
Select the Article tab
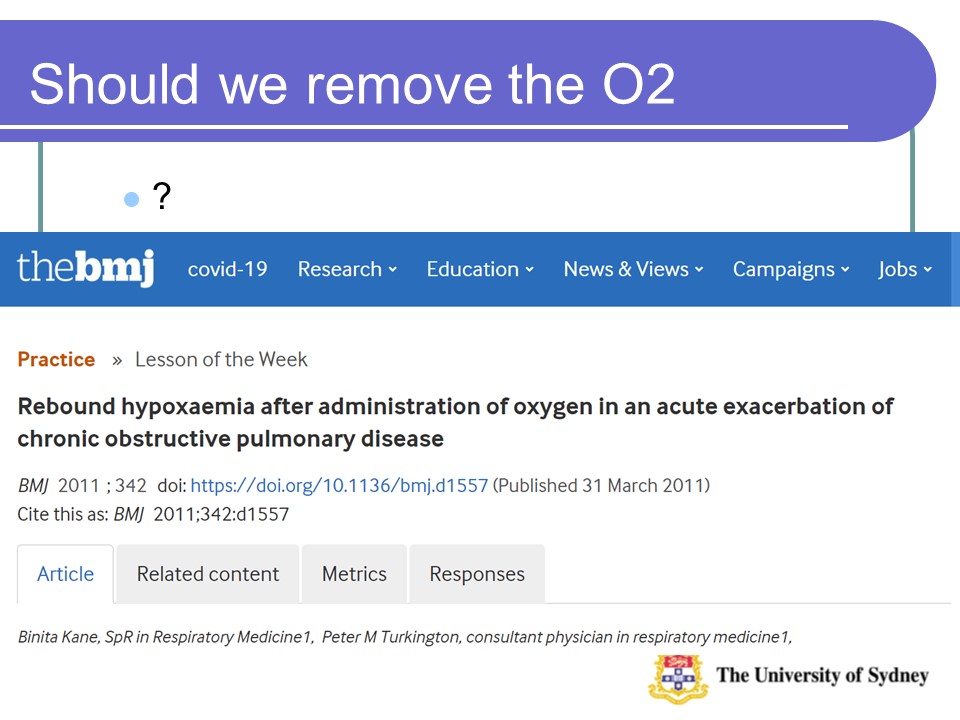coord(65,574)
